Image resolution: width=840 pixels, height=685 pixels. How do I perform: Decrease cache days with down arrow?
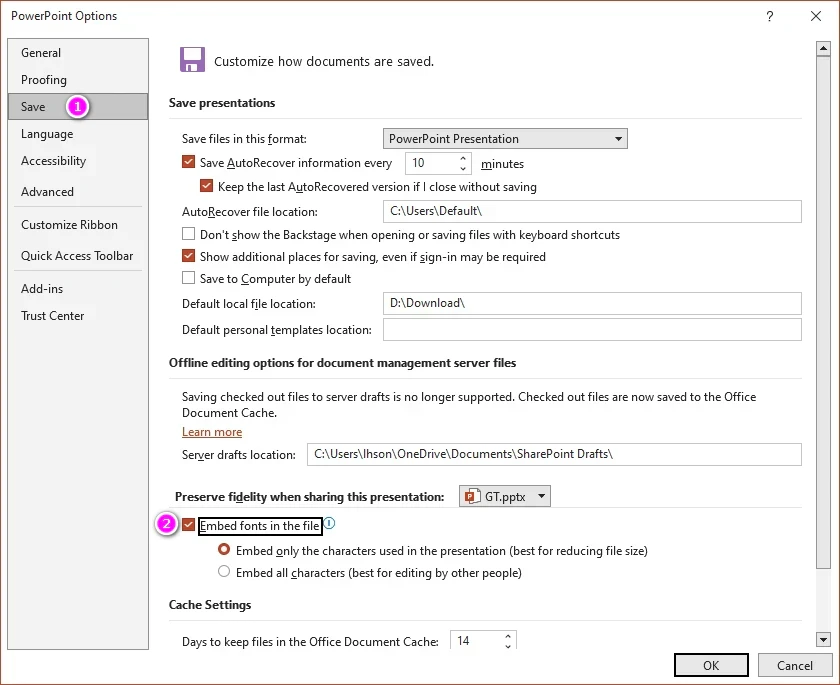pyautogui.click(x=508, y=646)
